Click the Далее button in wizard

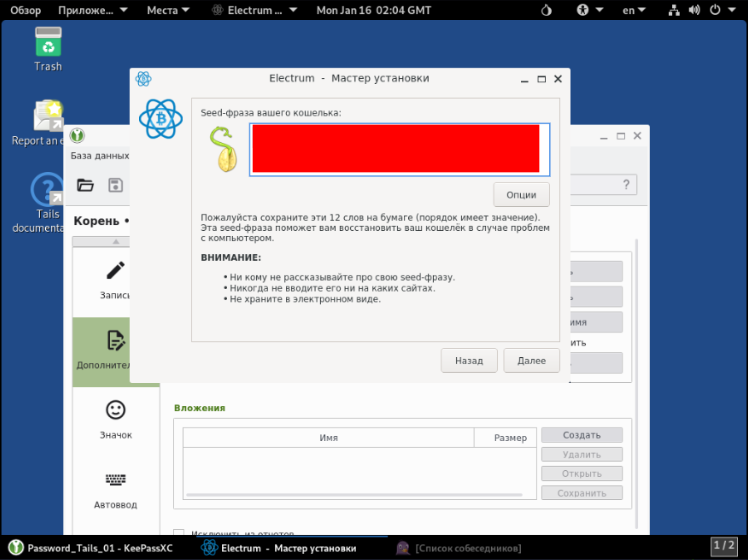531,360
